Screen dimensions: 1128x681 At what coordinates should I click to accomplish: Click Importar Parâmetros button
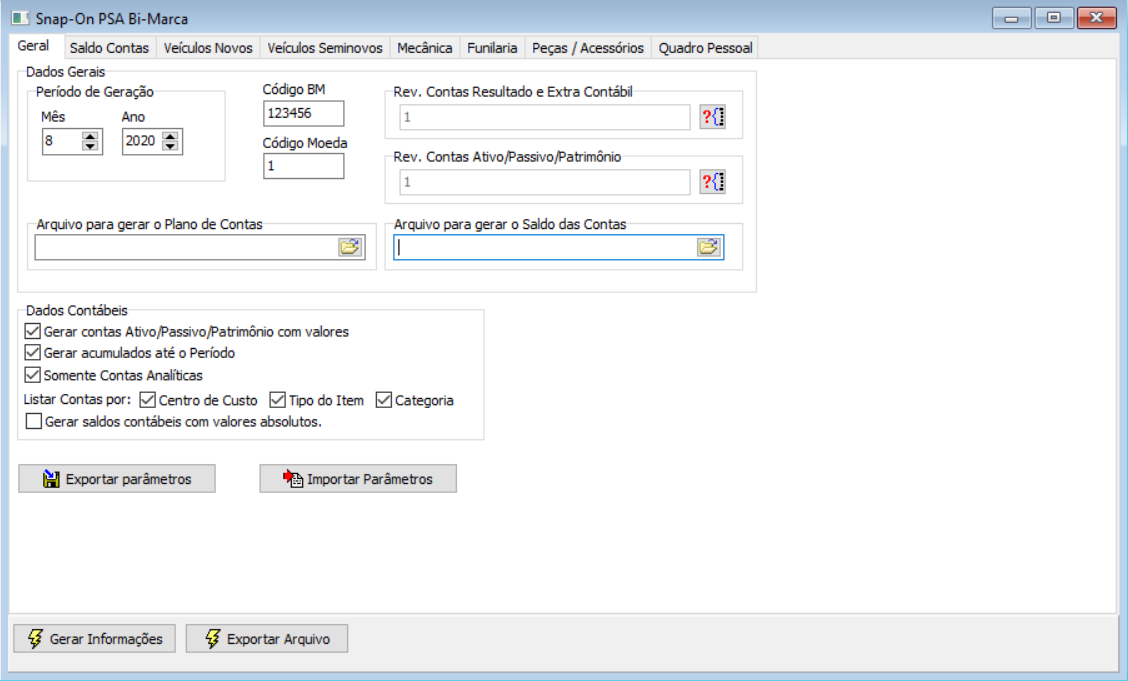358,479
